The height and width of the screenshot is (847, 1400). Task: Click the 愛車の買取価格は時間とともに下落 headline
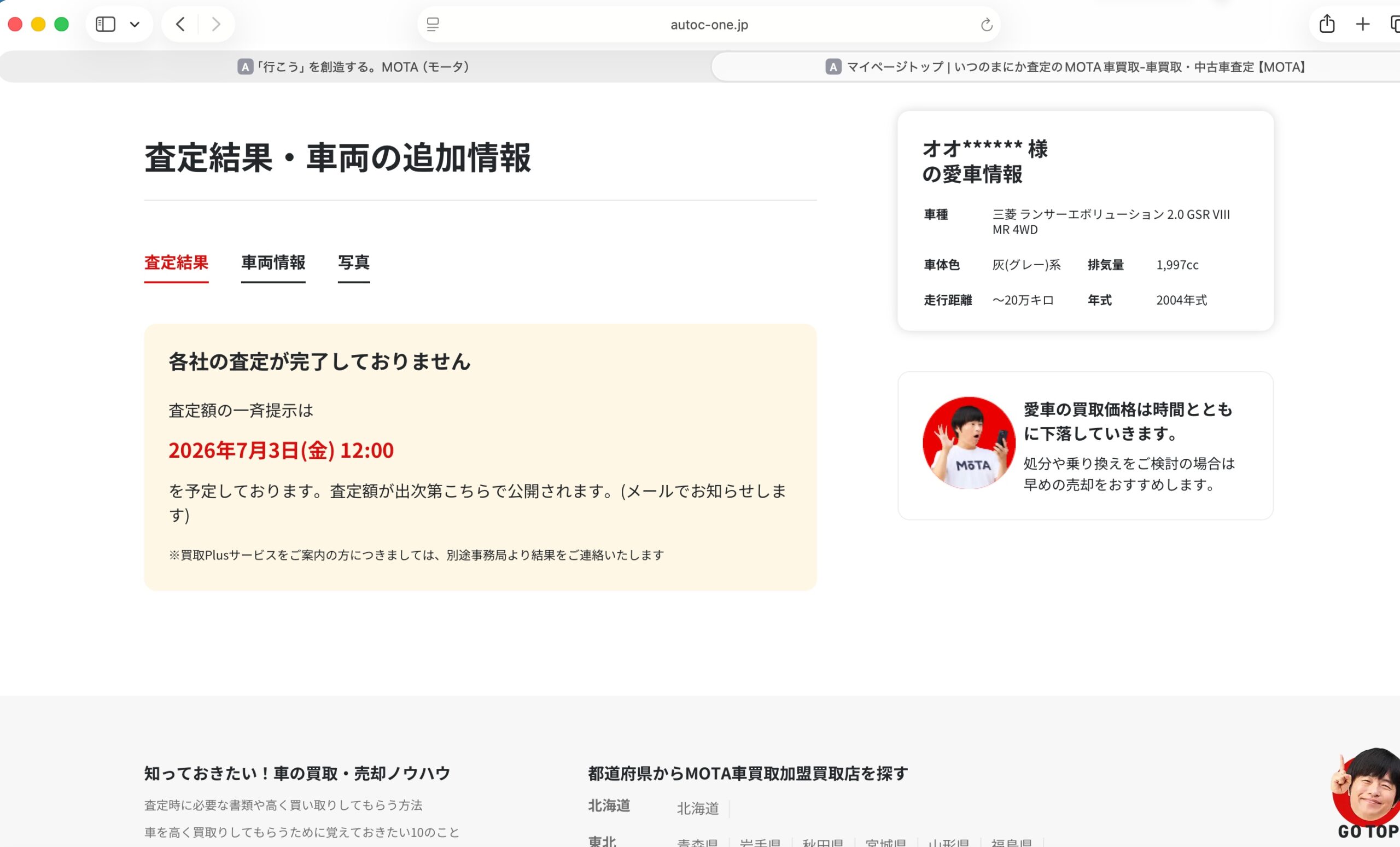tap(1128, 421)
